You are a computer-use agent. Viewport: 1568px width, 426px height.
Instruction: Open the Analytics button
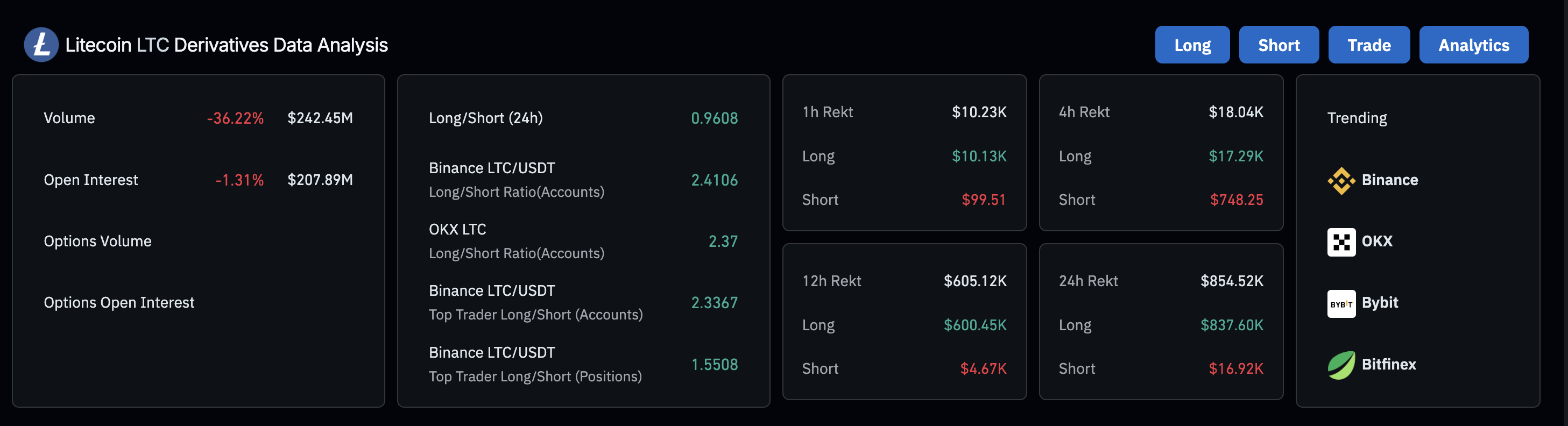pyautogui.click(x=1473, y=45)
